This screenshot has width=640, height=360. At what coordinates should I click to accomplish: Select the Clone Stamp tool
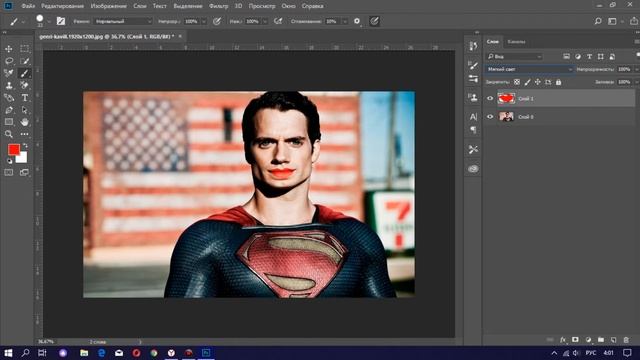click(9, 86)
